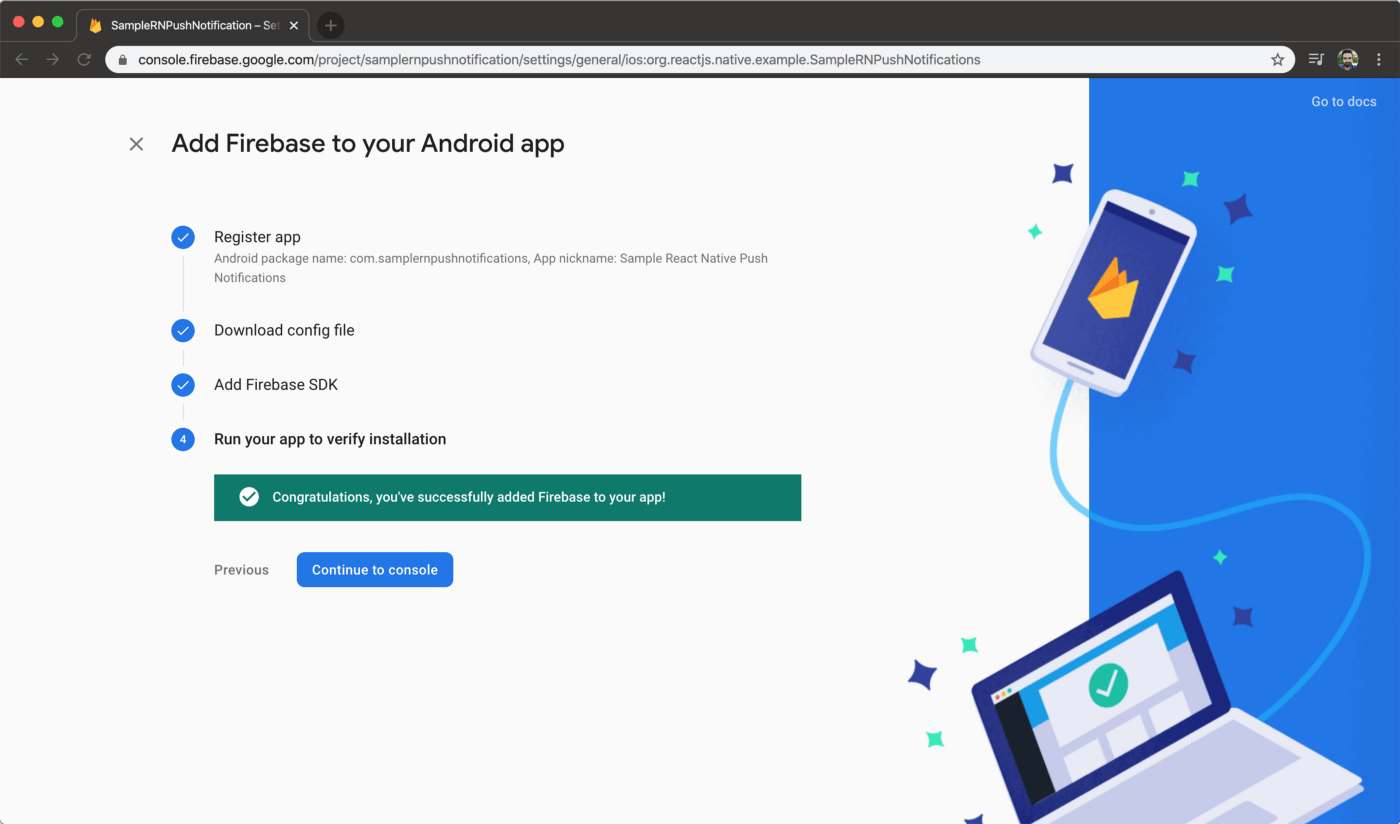Click the step 4 number badge
The image size is (1400, 824).
point(183,439)
